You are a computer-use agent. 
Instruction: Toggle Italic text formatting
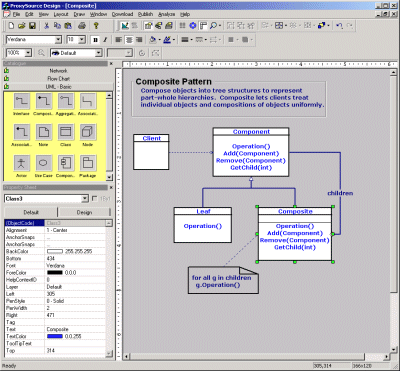click(x=105, y=40)
